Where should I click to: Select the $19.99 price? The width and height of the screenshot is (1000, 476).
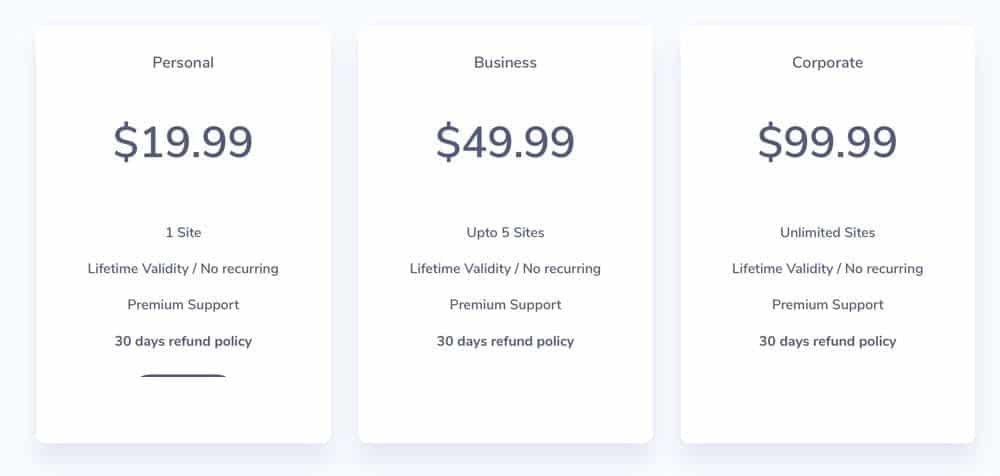pyautogui.click(x=183, y=142)
